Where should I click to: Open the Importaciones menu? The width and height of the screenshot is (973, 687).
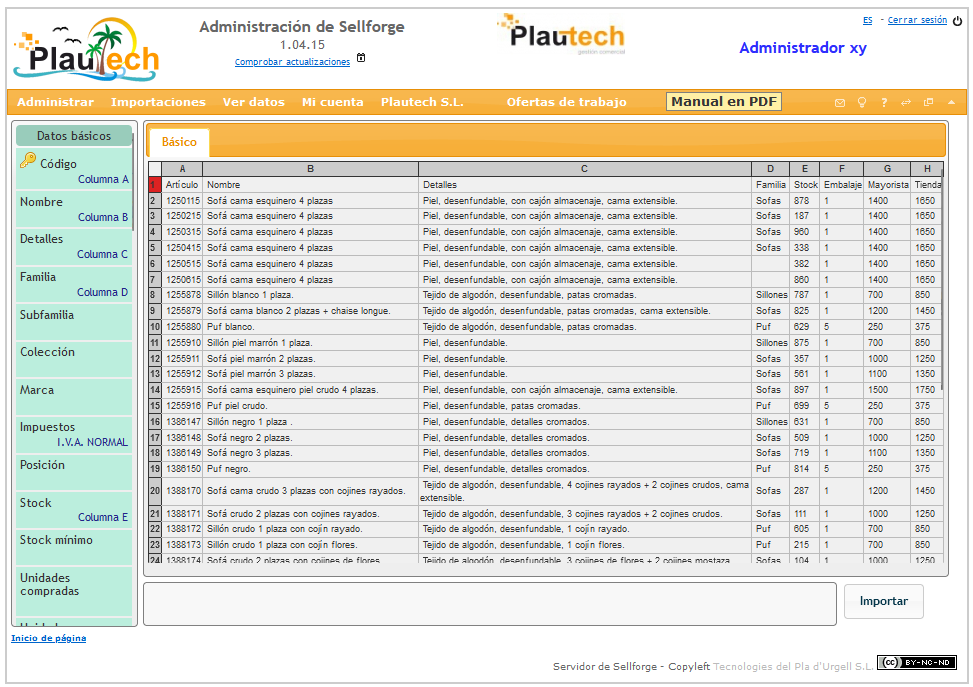click(x=158, y=102)
